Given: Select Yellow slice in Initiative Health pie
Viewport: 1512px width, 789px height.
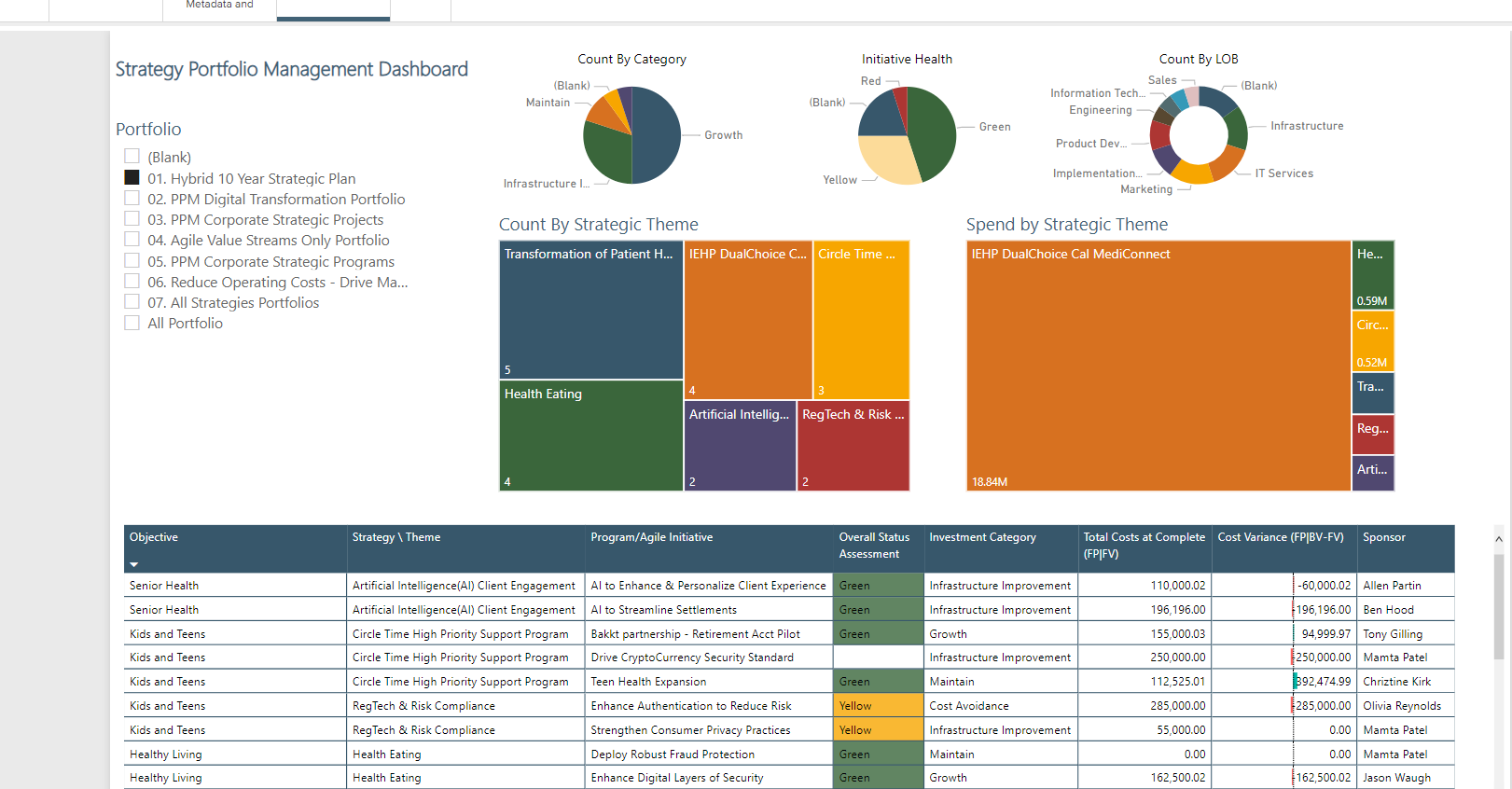Looking at the screenshot, I should pyautogui.click(x=889, y=159).
